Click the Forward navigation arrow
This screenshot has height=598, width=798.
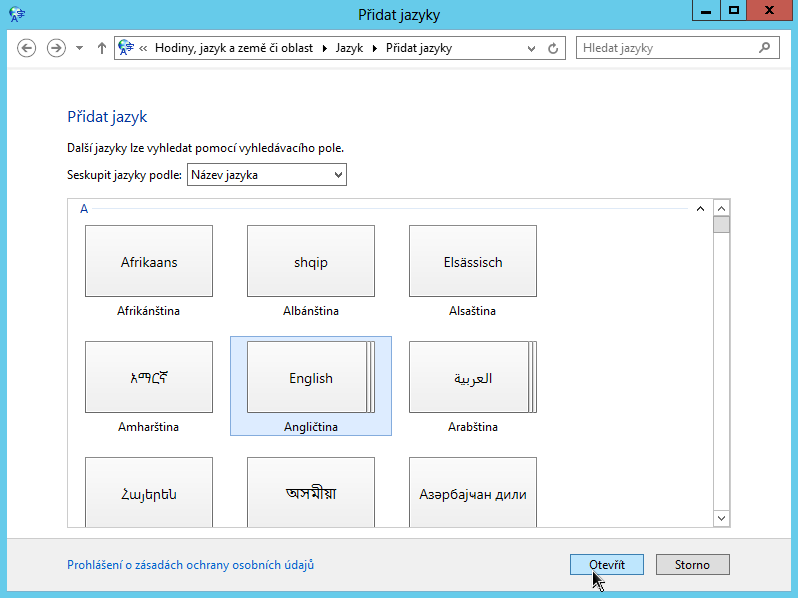pyautogui.click(x=56, y=48)
